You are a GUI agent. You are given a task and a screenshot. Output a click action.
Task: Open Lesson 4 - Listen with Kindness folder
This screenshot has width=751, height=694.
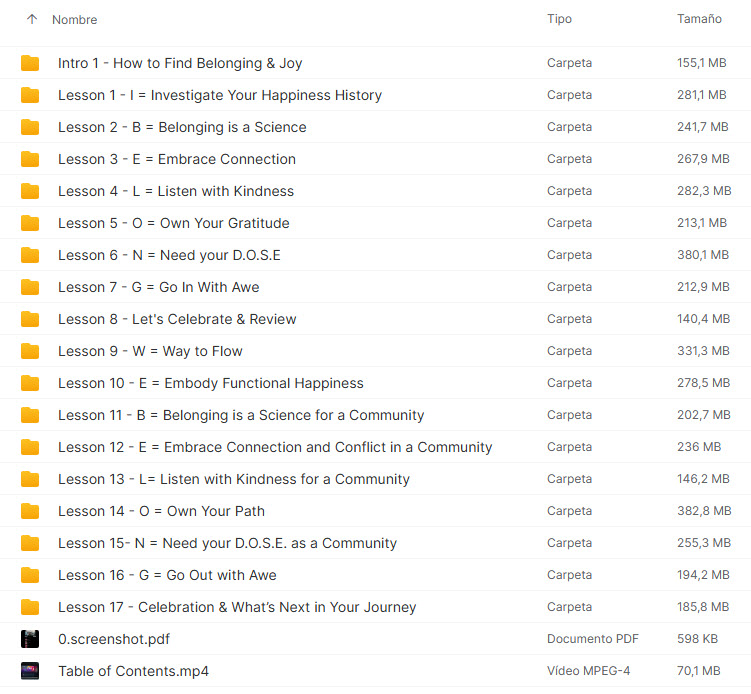(176, 191)
